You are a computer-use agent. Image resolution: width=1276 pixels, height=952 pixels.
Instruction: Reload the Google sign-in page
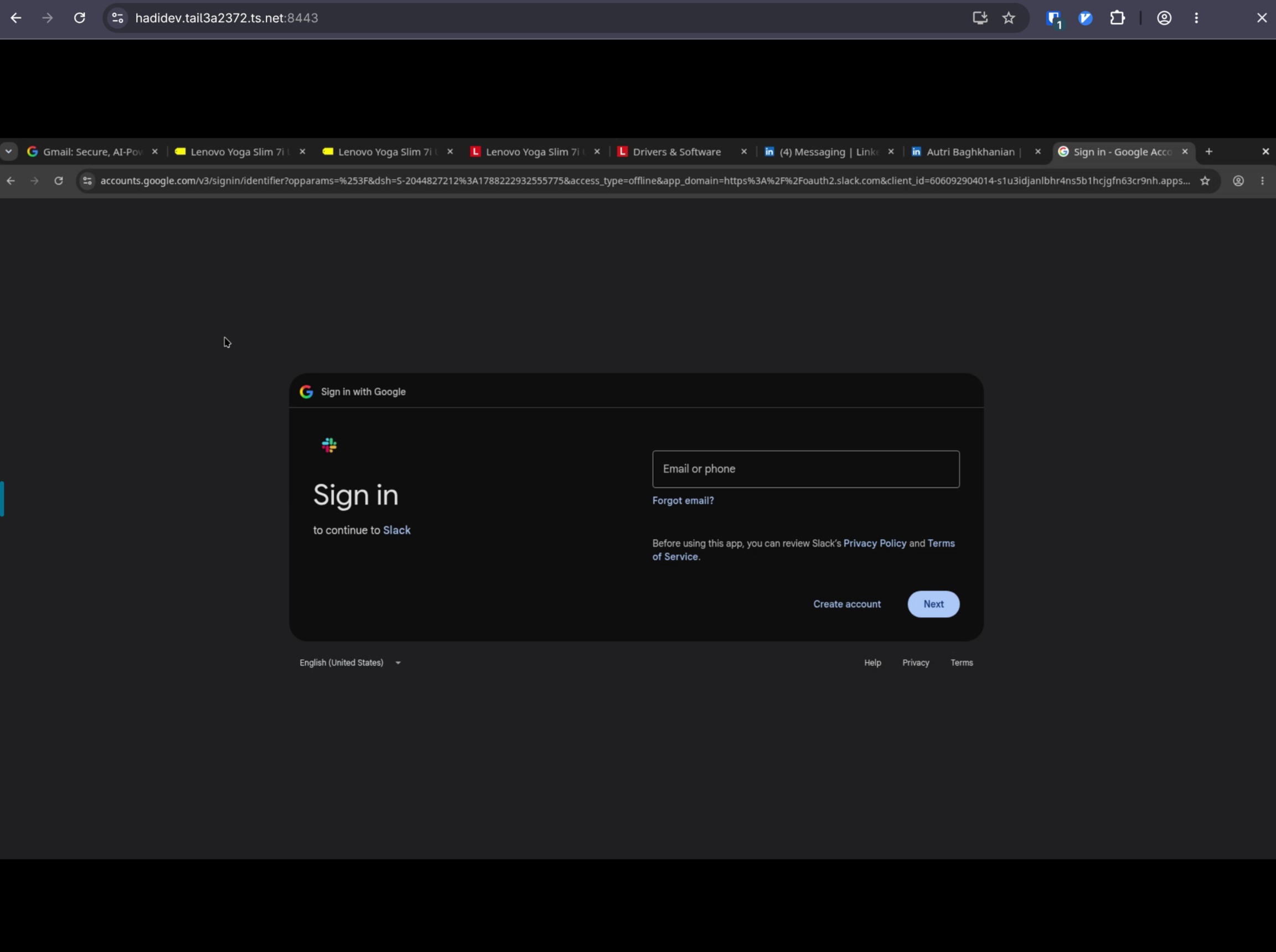pyautogui.click(x=58, y=181)
